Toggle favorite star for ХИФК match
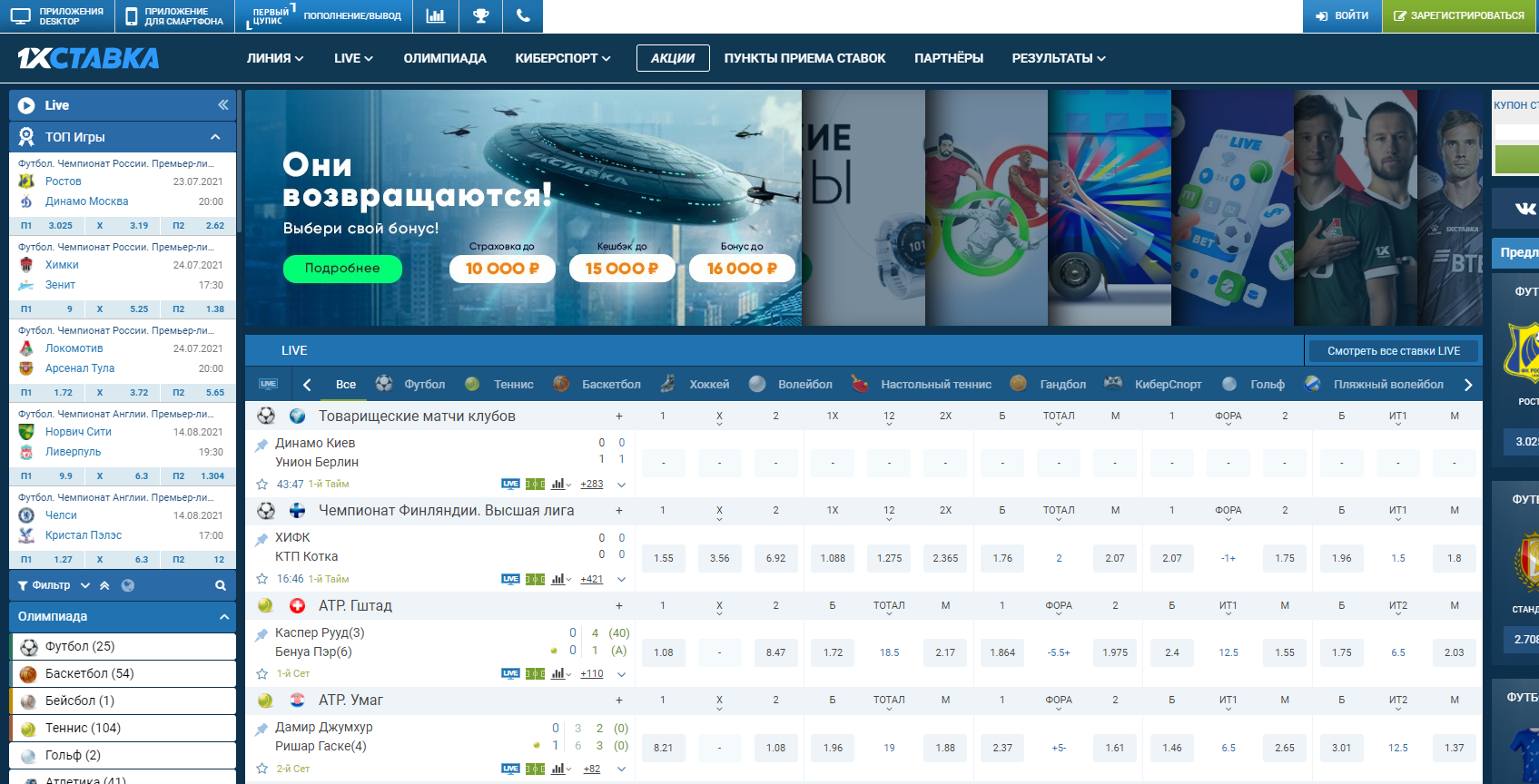Image resolution: width=1539 pixels, height=784 pixels. tap(262, 579)
